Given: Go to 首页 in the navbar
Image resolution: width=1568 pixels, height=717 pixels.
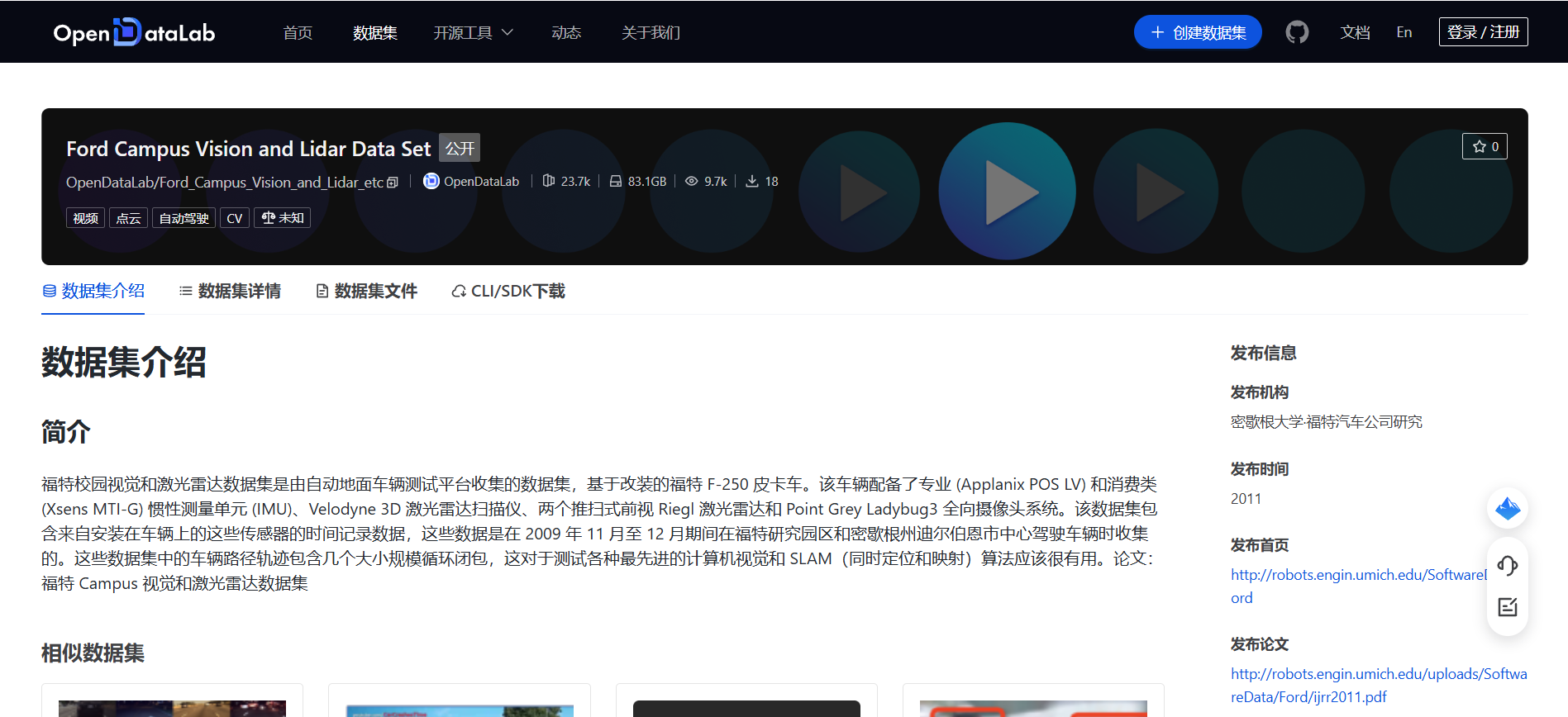Looking at the screenshot, I should pos(298,32).
